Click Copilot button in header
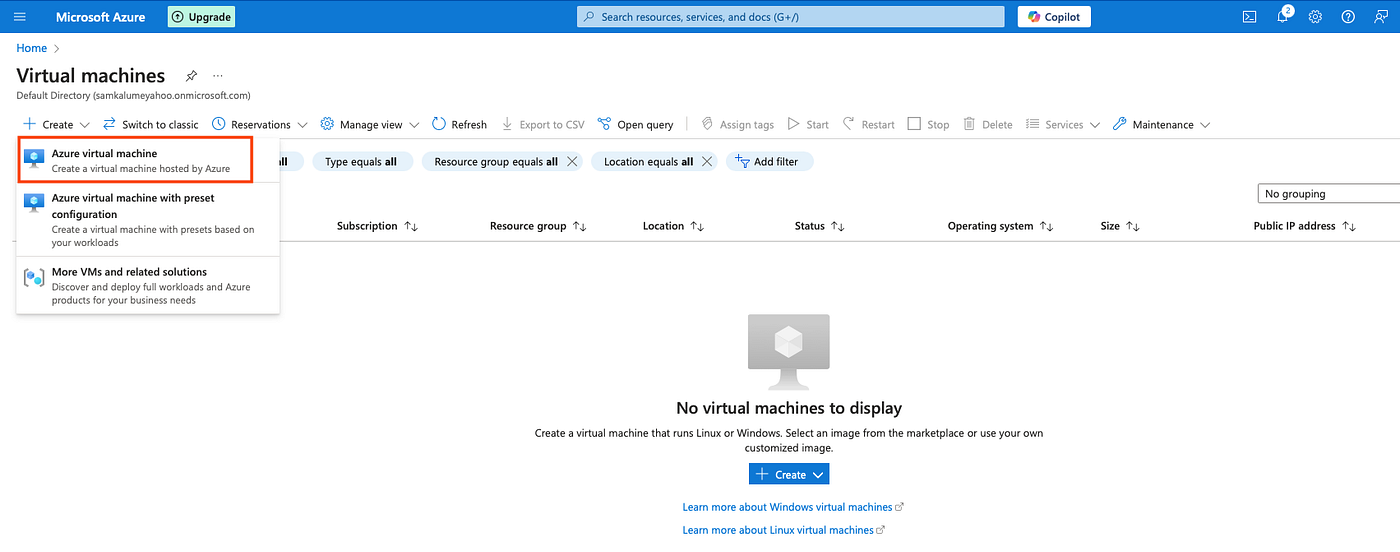Viewport: 1400px width, 552px height. pos(1054,17)
